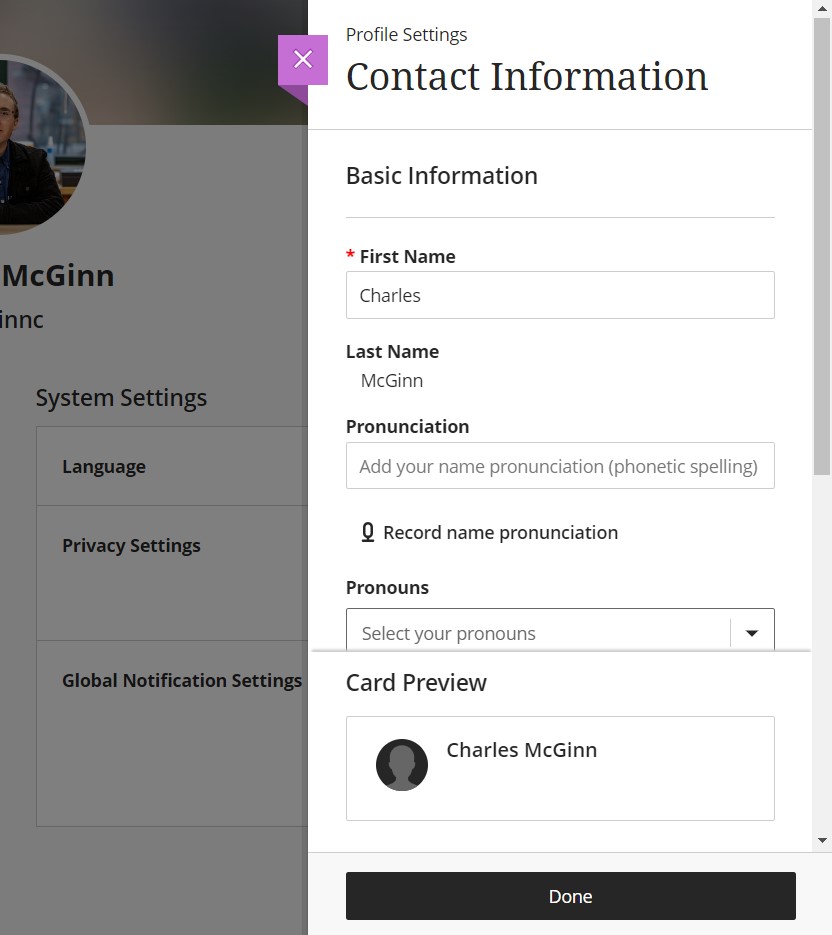Click the microphone icon for name recording
The width and height of the screenshot is (832, 935).
[x=368, y=532]
